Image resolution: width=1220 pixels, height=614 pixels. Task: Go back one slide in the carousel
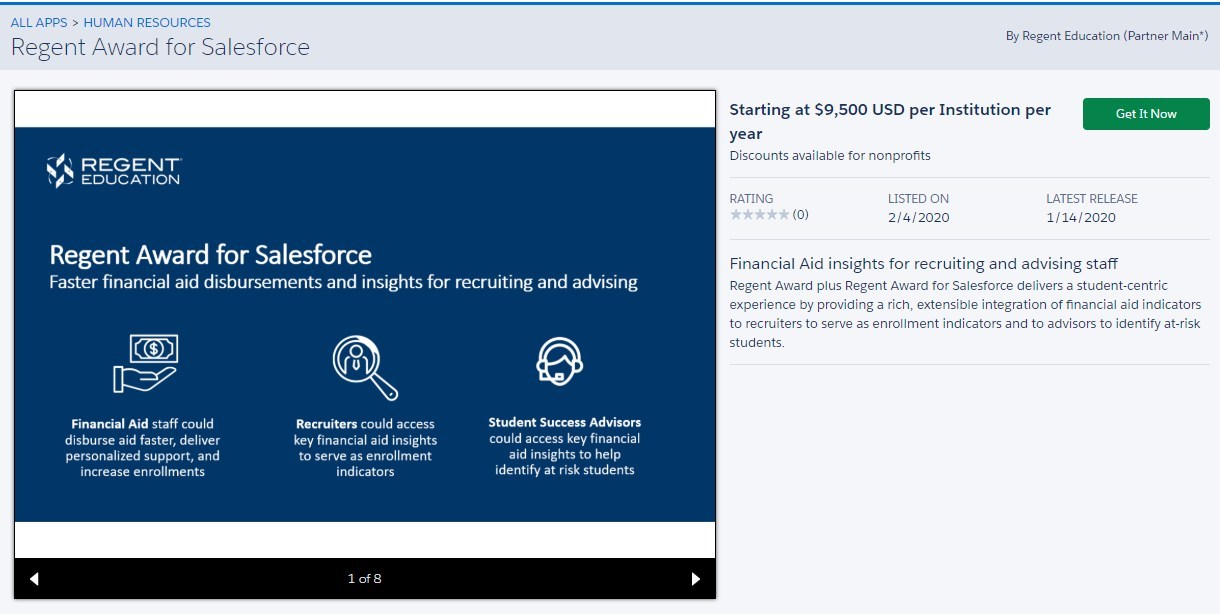point(33,578)
